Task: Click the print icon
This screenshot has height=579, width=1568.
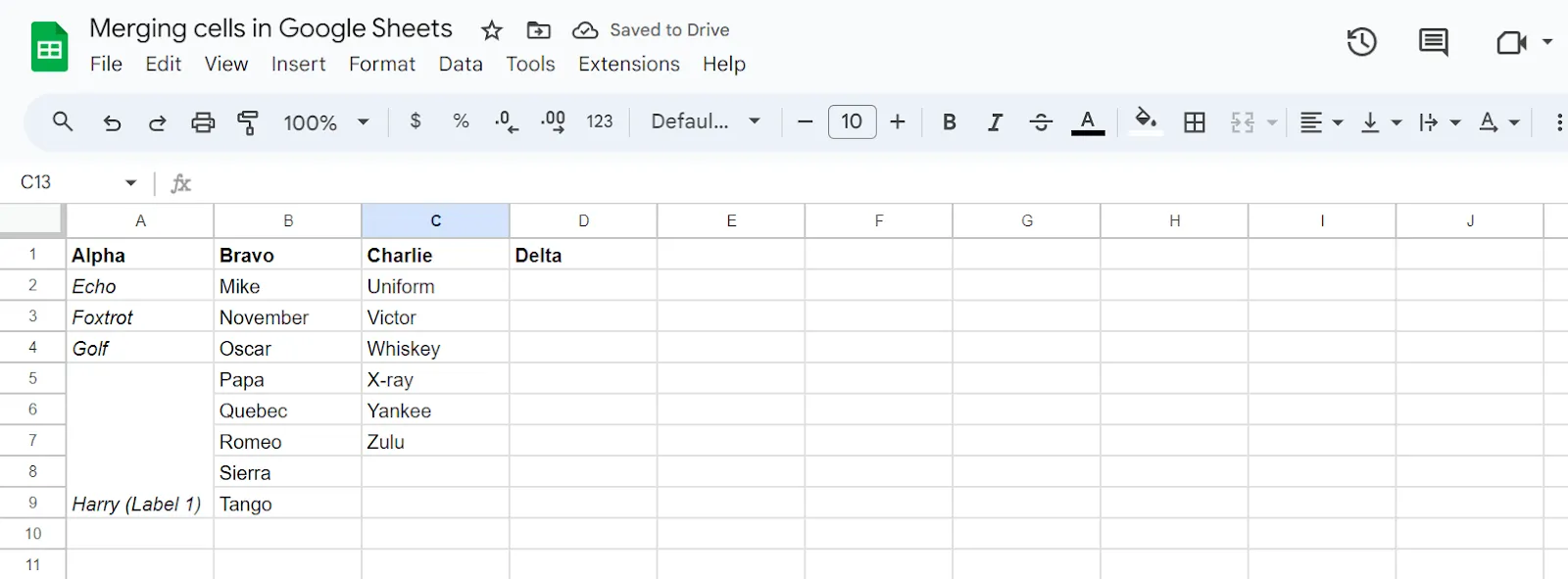Action: [203, 122]
